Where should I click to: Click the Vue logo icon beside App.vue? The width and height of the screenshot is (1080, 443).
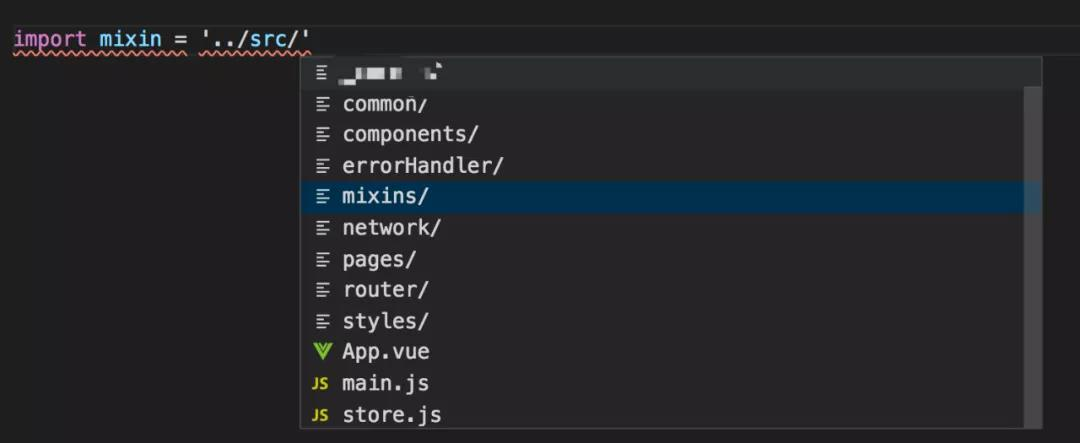[x=322, y=352]
